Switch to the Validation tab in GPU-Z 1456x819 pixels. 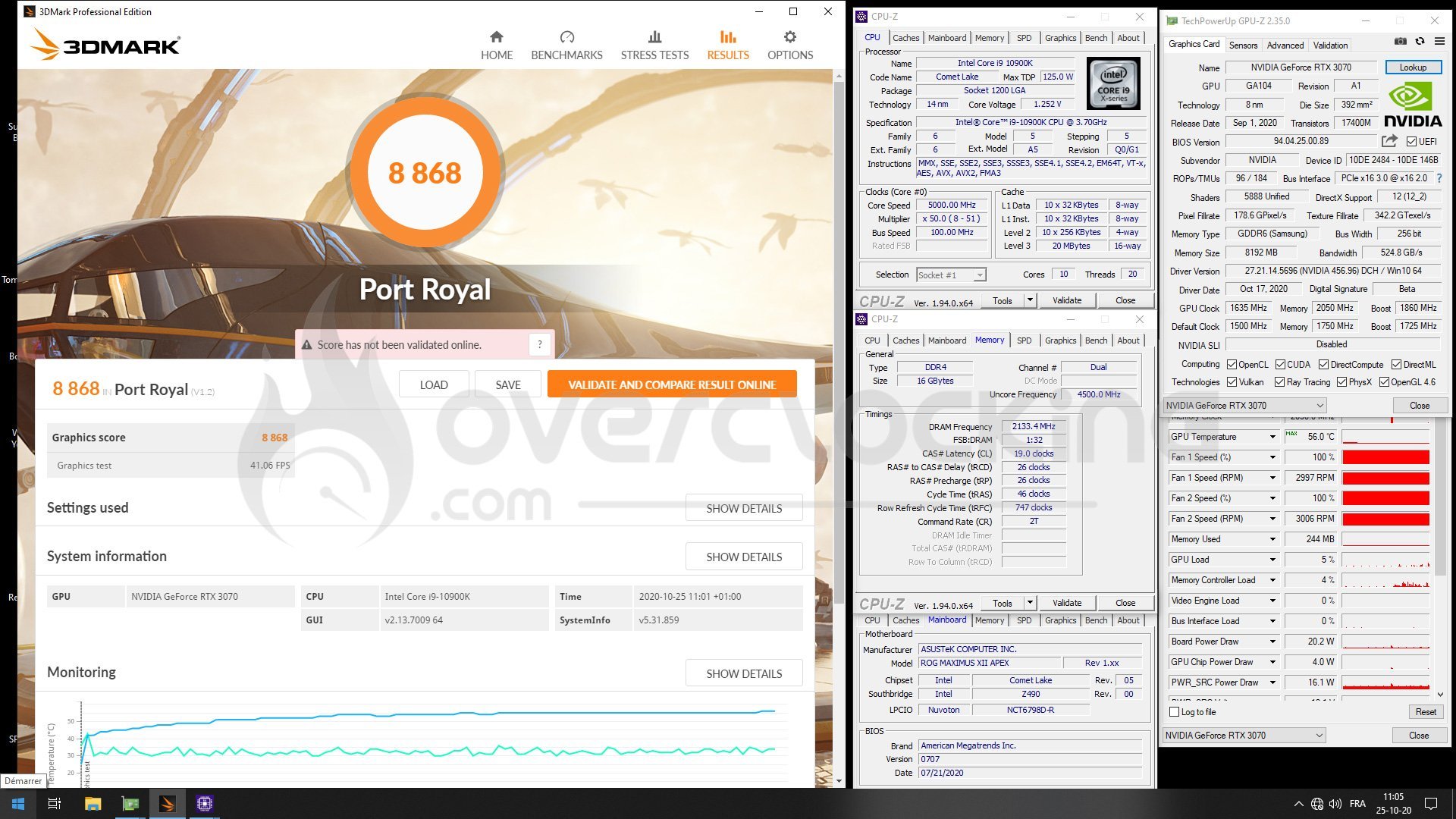pyautogui.click(x=1330, y=45)
